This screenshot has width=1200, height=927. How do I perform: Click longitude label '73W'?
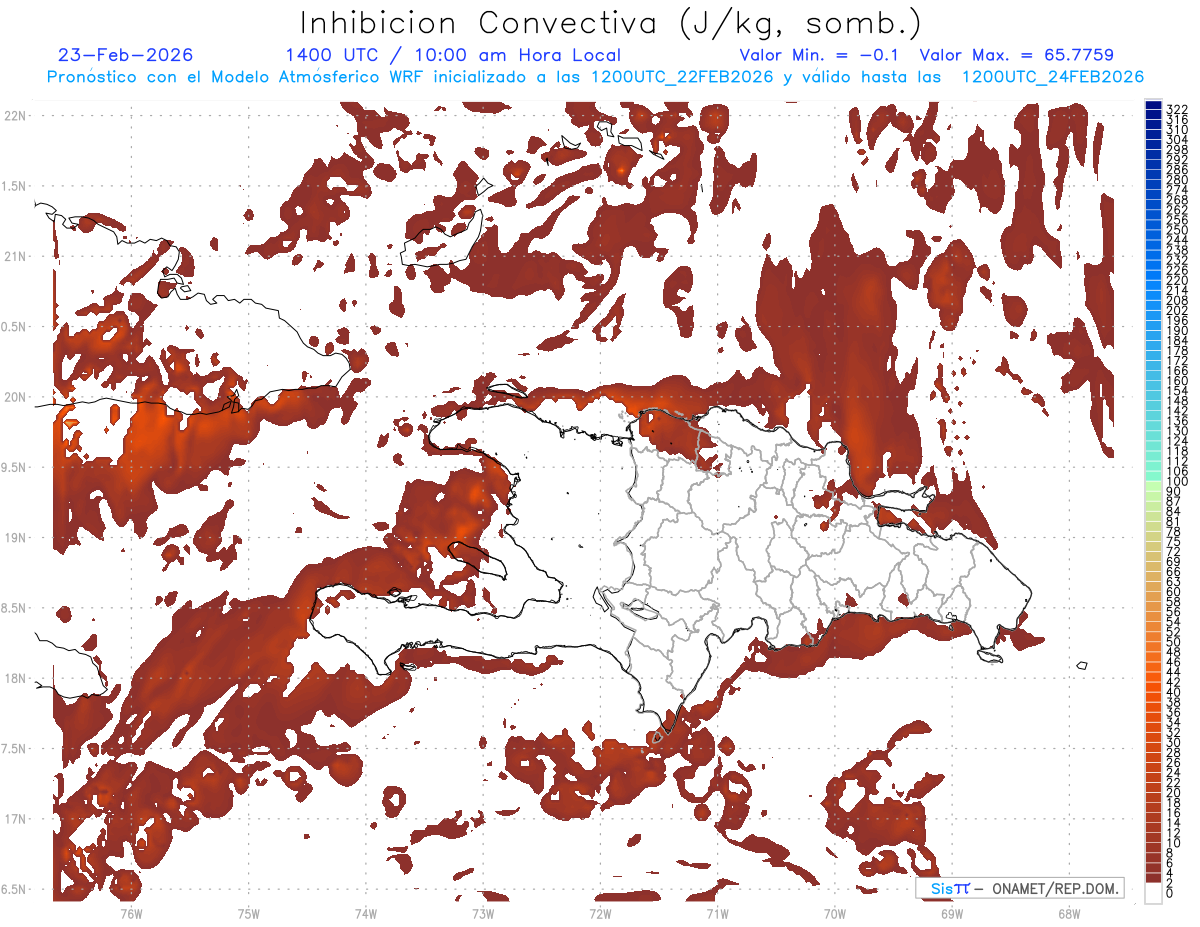483,913
